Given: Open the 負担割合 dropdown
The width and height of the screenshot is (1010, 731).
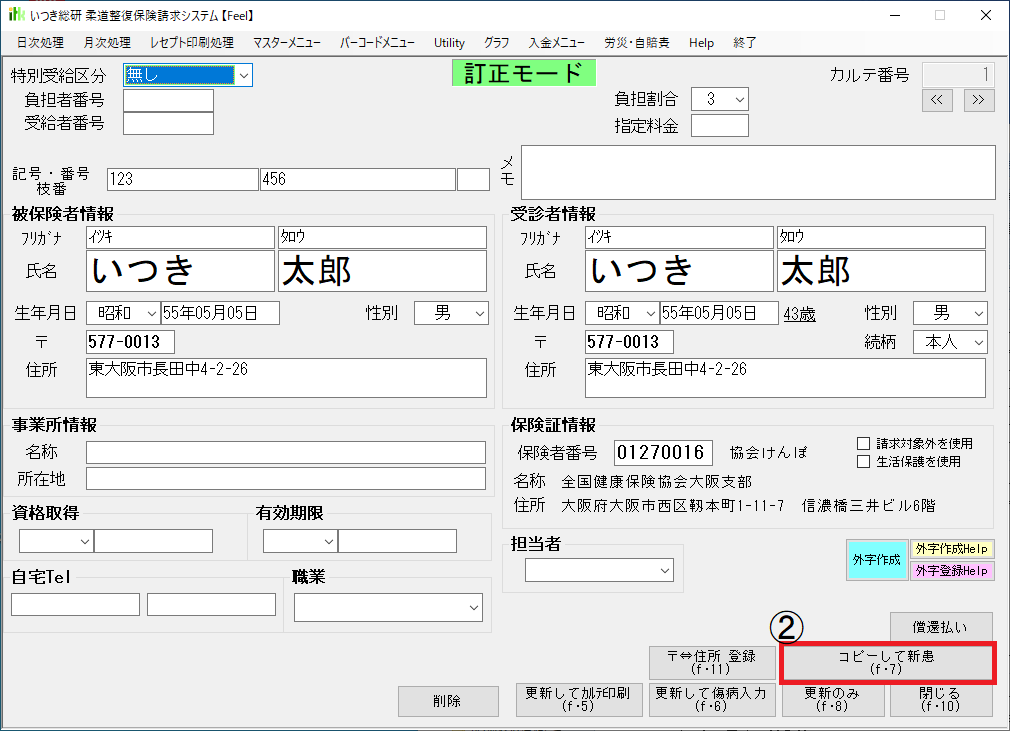Looking at the screenshot, I should tap(739, 99).
